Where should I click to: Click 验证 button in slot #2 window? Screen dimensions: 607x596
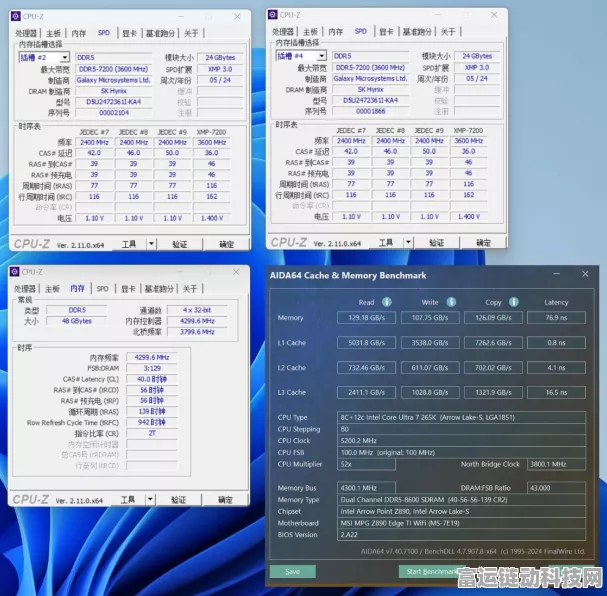point(180,244)
